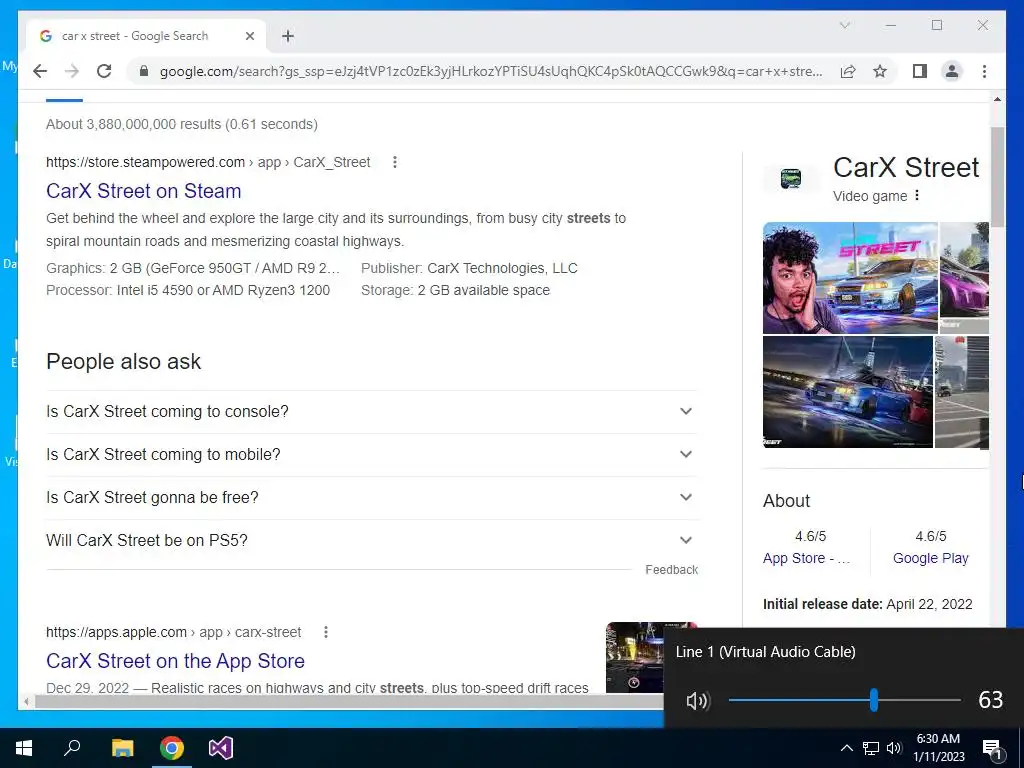Open File Explorer from the taskbar

tap(122, 748)
